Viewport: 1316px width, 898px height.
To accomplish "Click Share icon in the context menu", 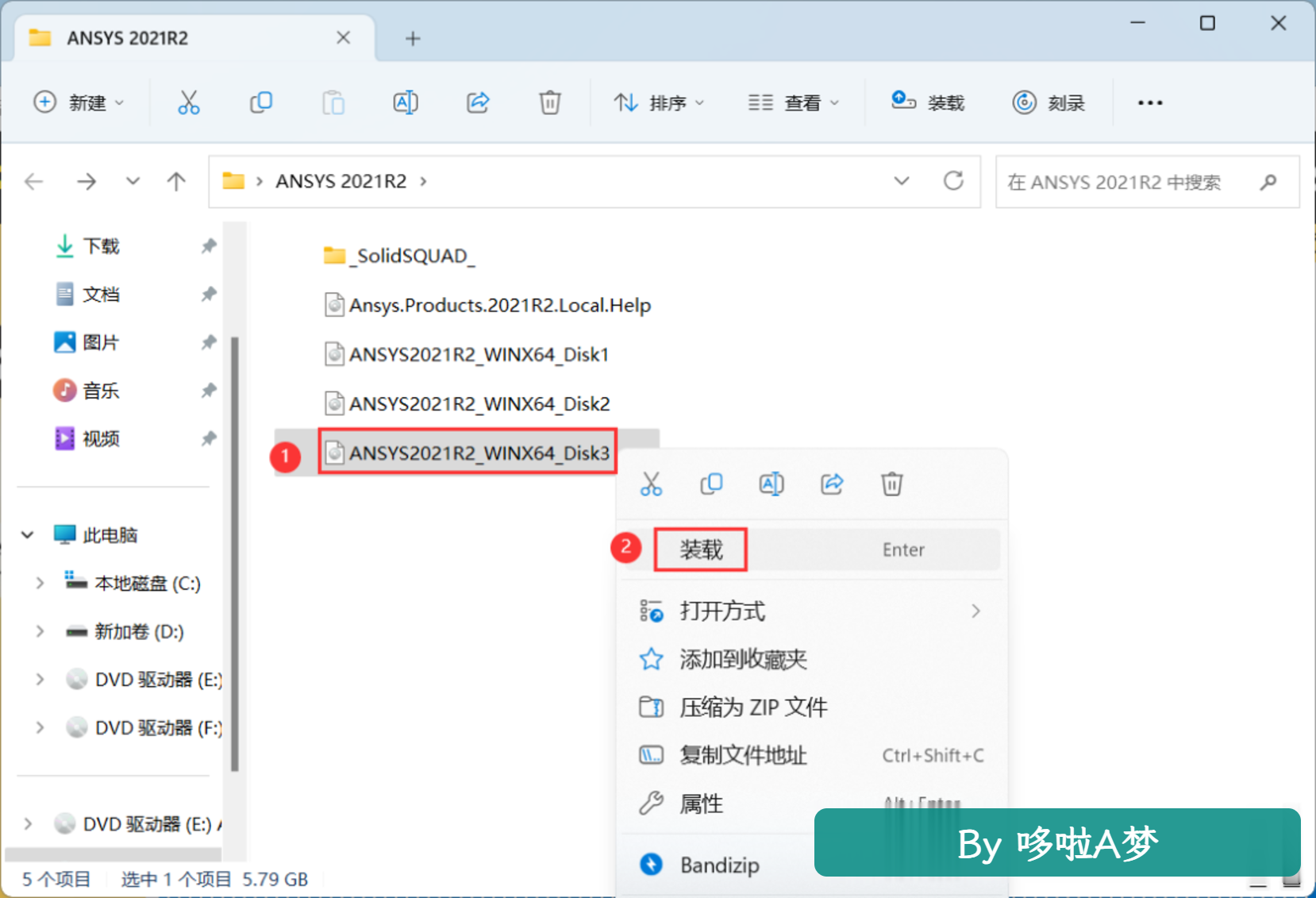I will [x=832, y=484].
